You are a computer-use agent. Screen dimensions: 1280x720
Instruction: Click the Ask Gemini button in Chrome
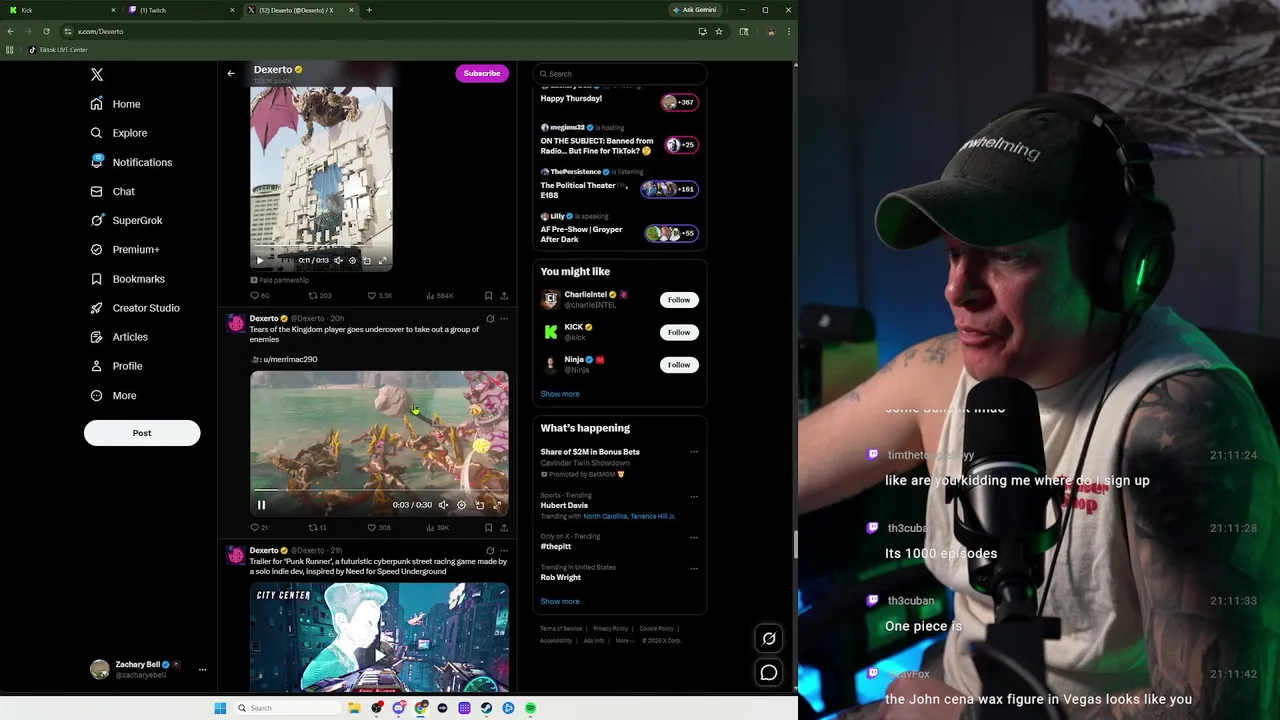[x=695, y=10]
